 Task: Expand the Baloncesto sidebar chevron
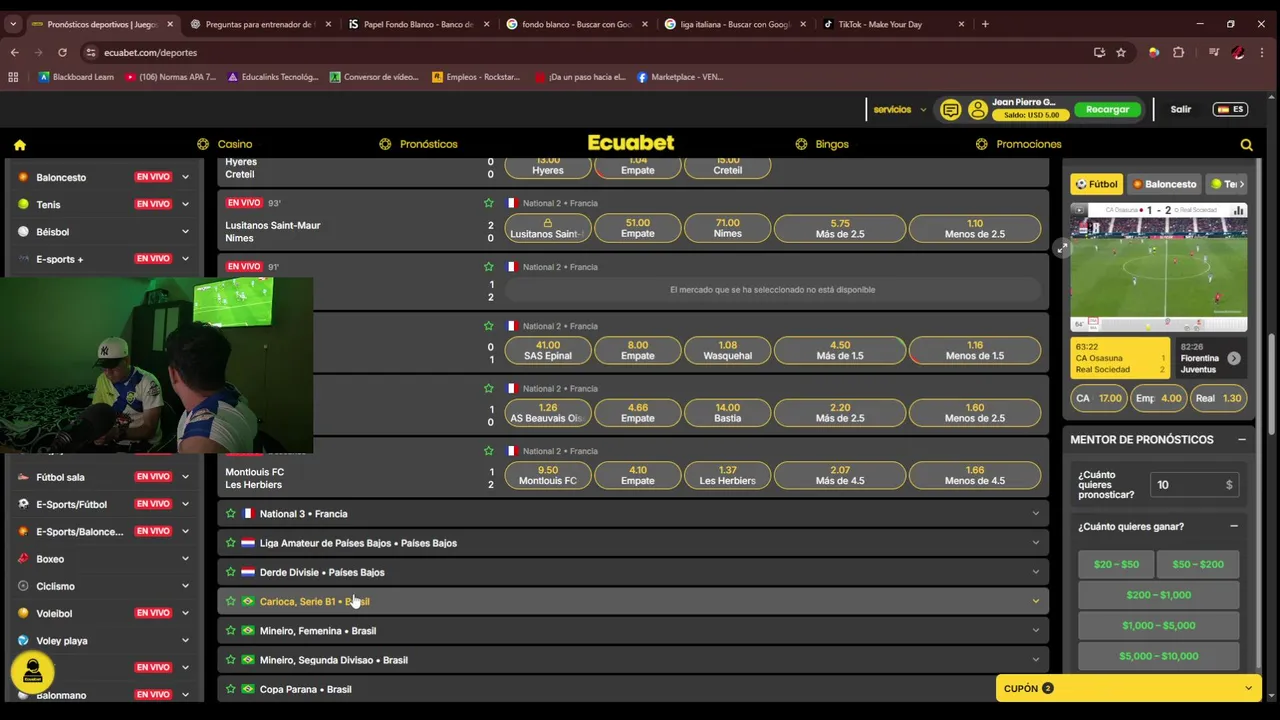click(x=185, y=177)
